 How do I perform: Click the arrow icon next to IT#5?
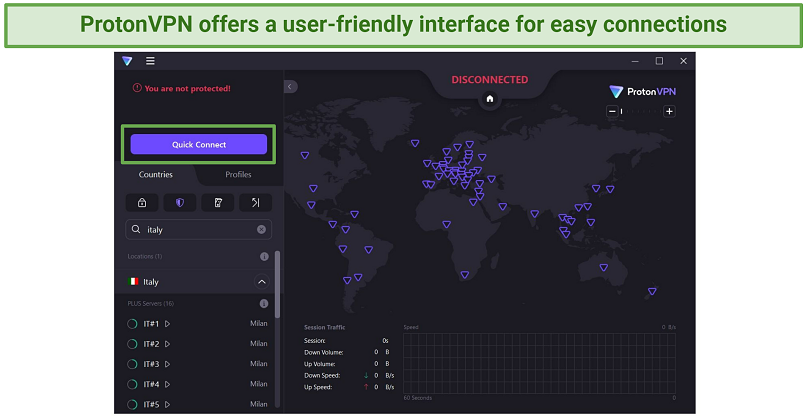(168, 405)
